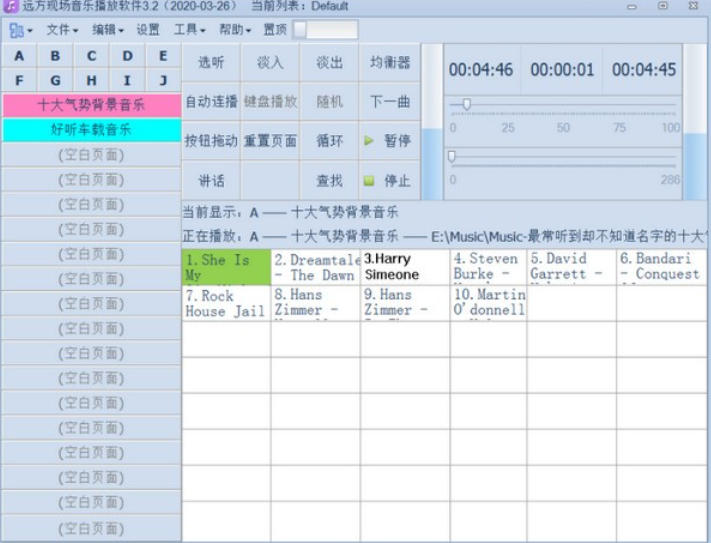Adjust the 0-100 volume slider
Viewport: 711px width, 543px height.
(x=562, y=105)
